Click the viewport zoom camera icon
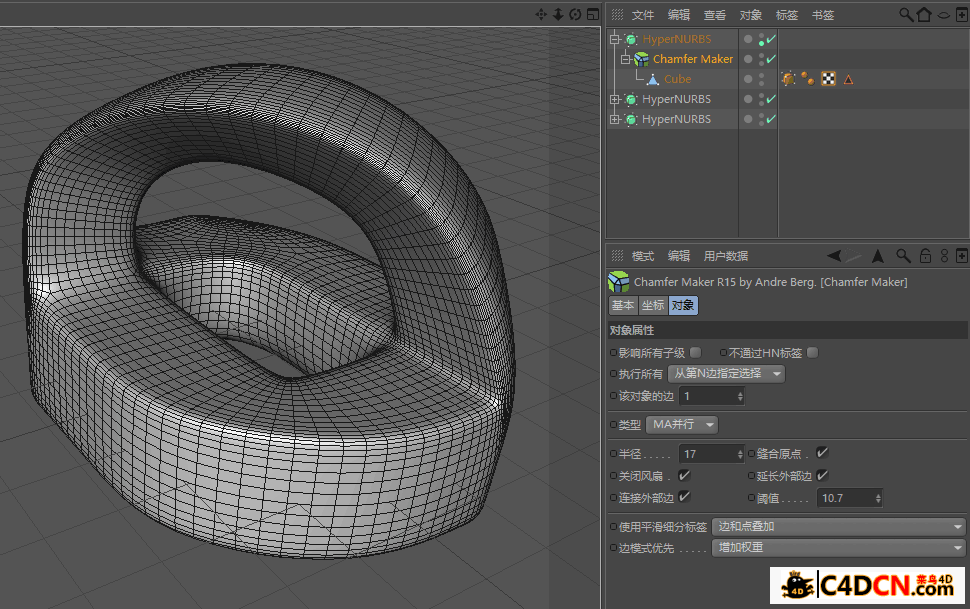 click(558, 14)
